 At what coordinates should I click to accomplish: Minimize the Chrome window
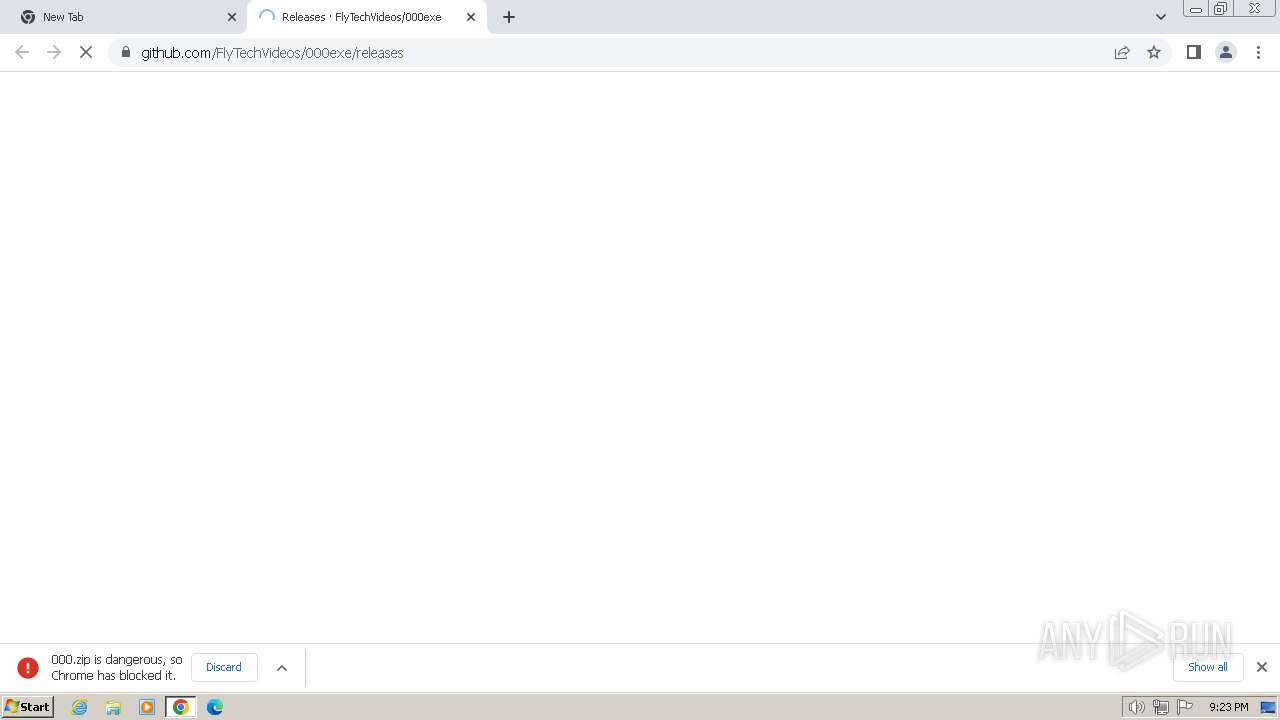click(1196, 9)
